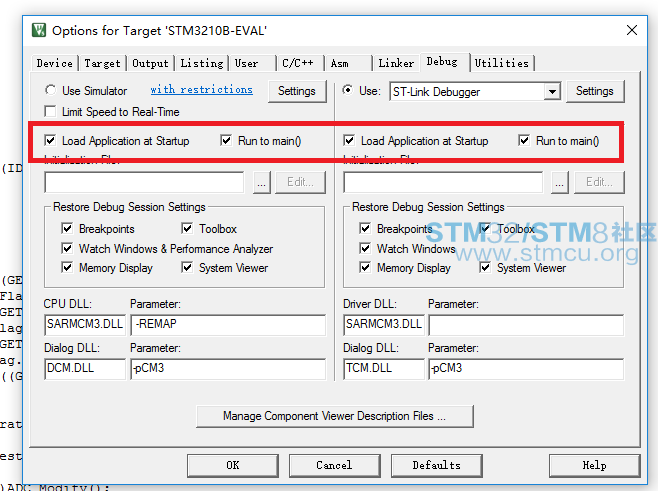Toggle ST-Link Run to main() checkbox
The image size is (658, 491).
[524, 140]
